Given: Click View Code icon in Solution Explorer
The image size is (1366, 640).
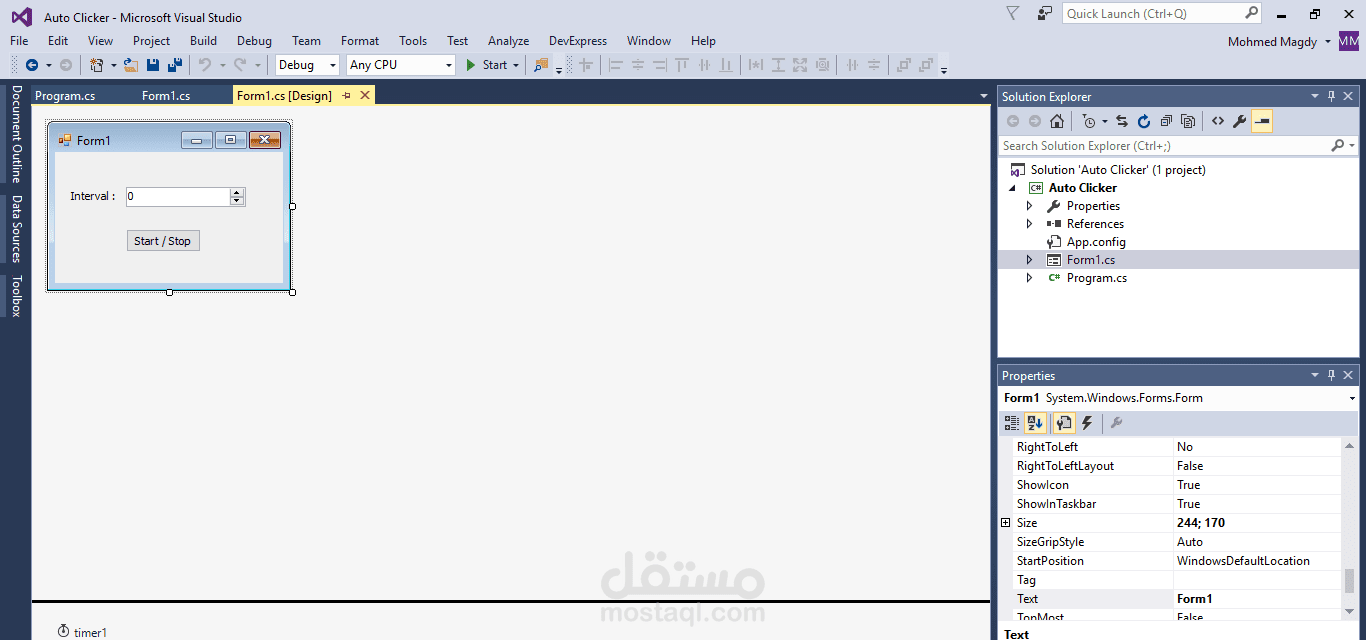Looking at the screenshot, I should pyautogui.click(x=1218, y=122).
